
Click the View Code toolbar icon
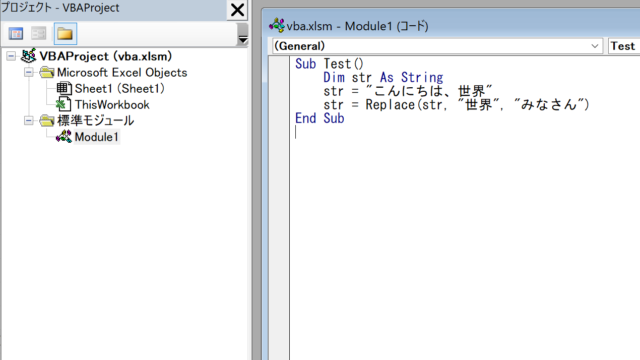pyautogui.click(x=16, y=33)
